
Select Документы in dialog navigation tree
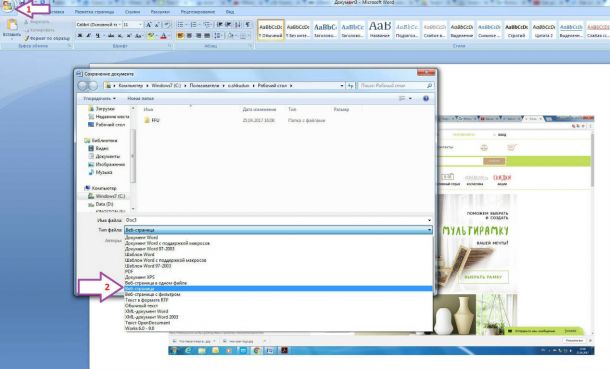point(107,156)
